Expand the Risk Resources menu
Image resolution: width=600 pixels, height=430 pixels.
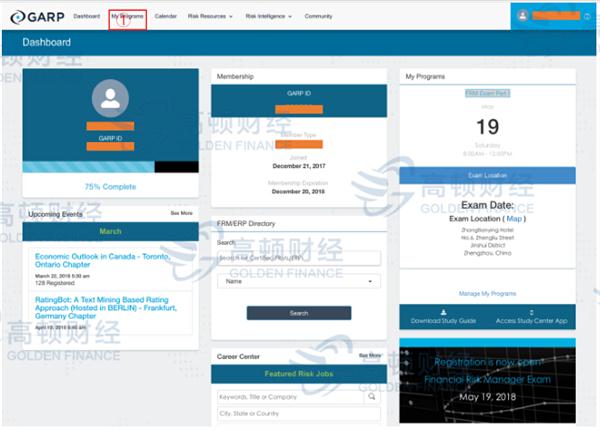click(x=210, y=16)
